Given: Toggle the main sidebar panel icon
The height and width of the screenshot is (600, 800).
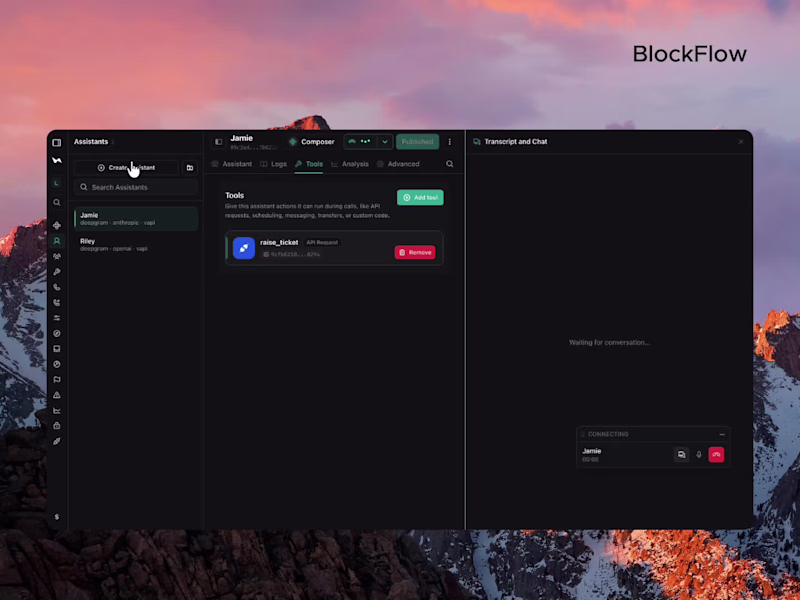Looking at the screenshot, I should point(57,142).
